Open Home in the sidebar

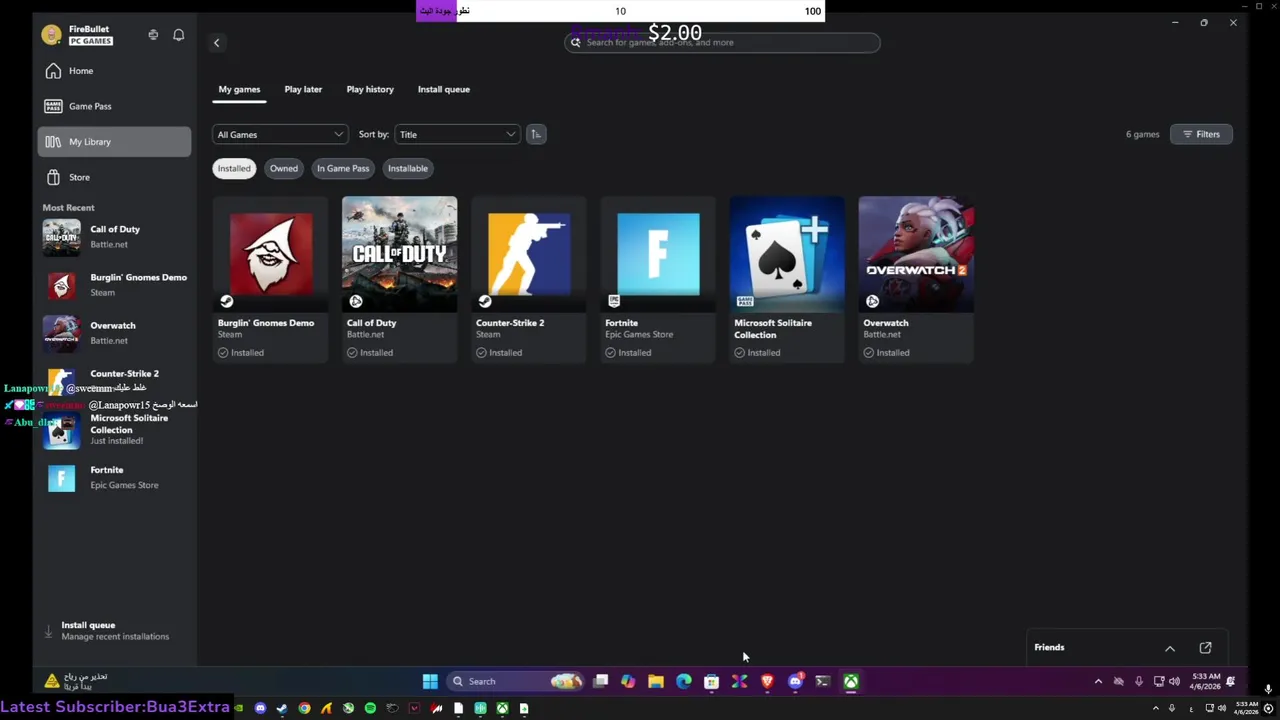pyautogui.click(x=114, y=71)
